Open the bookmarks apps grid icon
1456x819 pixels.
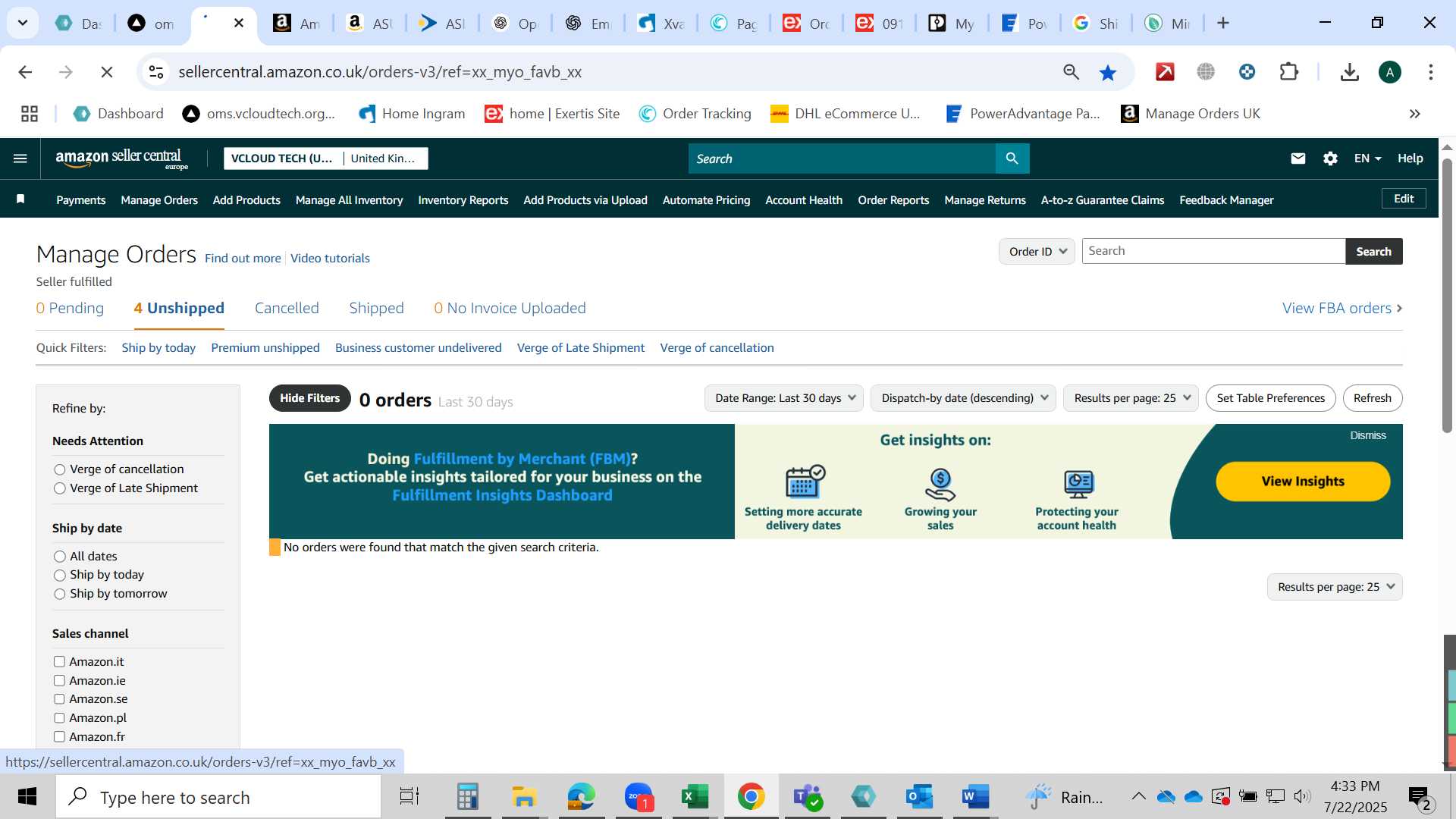click(30, 114)
